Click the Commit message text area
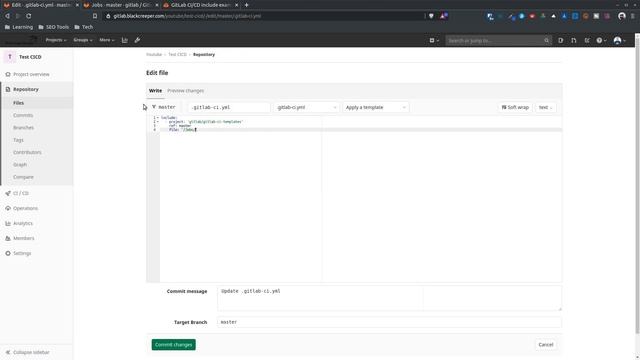 pos(389,298)
